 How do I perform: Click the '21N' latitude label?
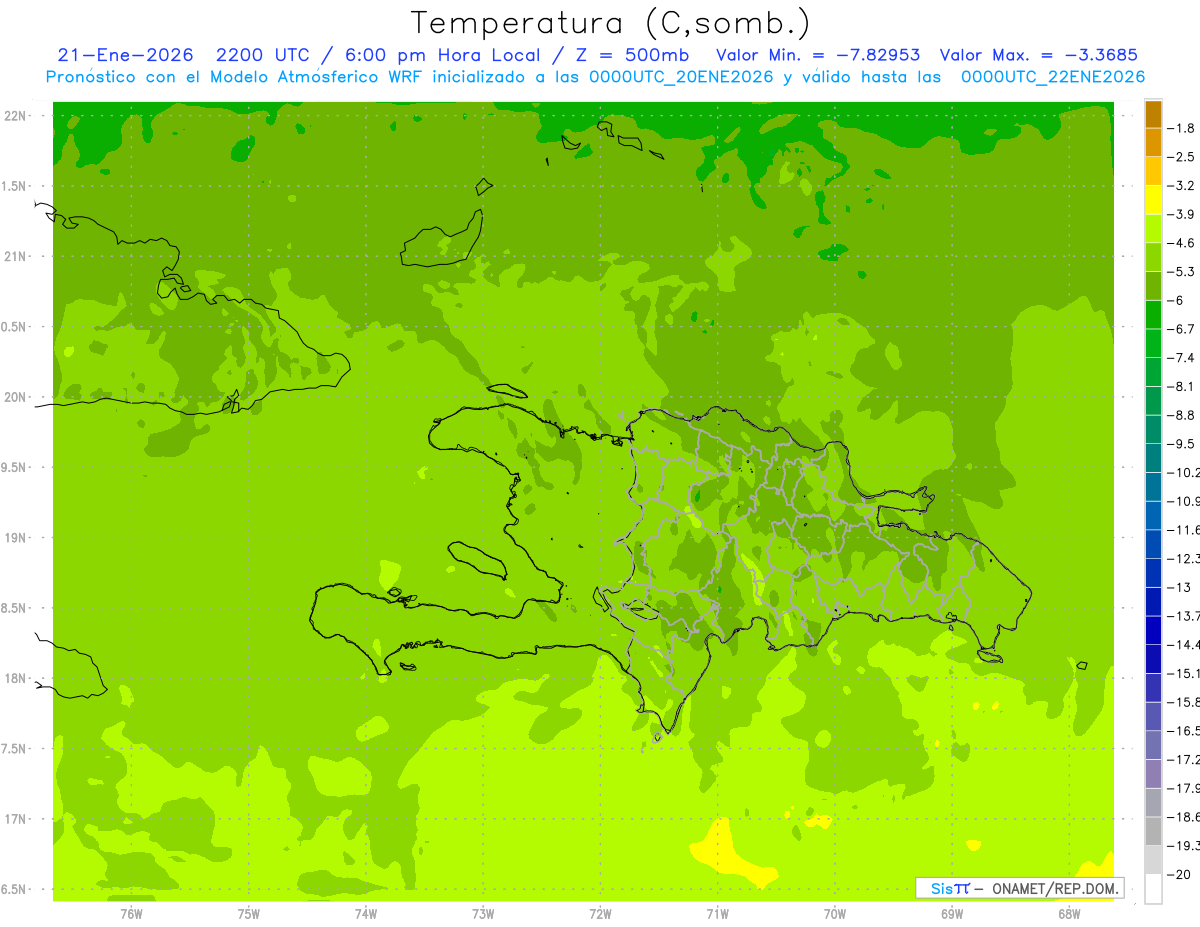[x=16, y=257]
